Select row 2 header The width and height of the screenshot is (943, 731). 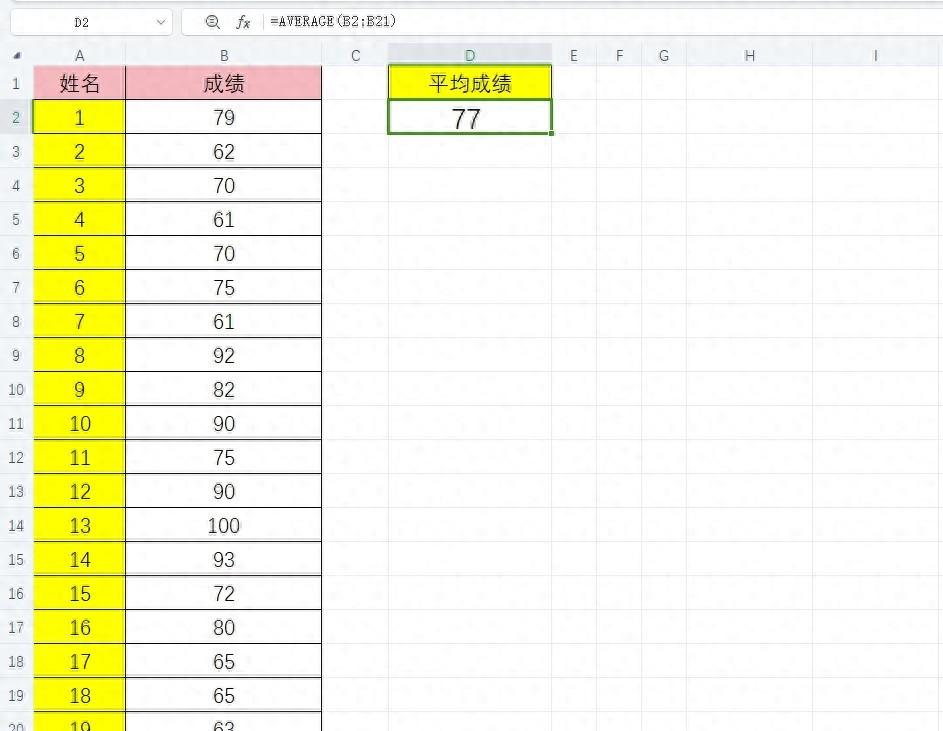16,117
